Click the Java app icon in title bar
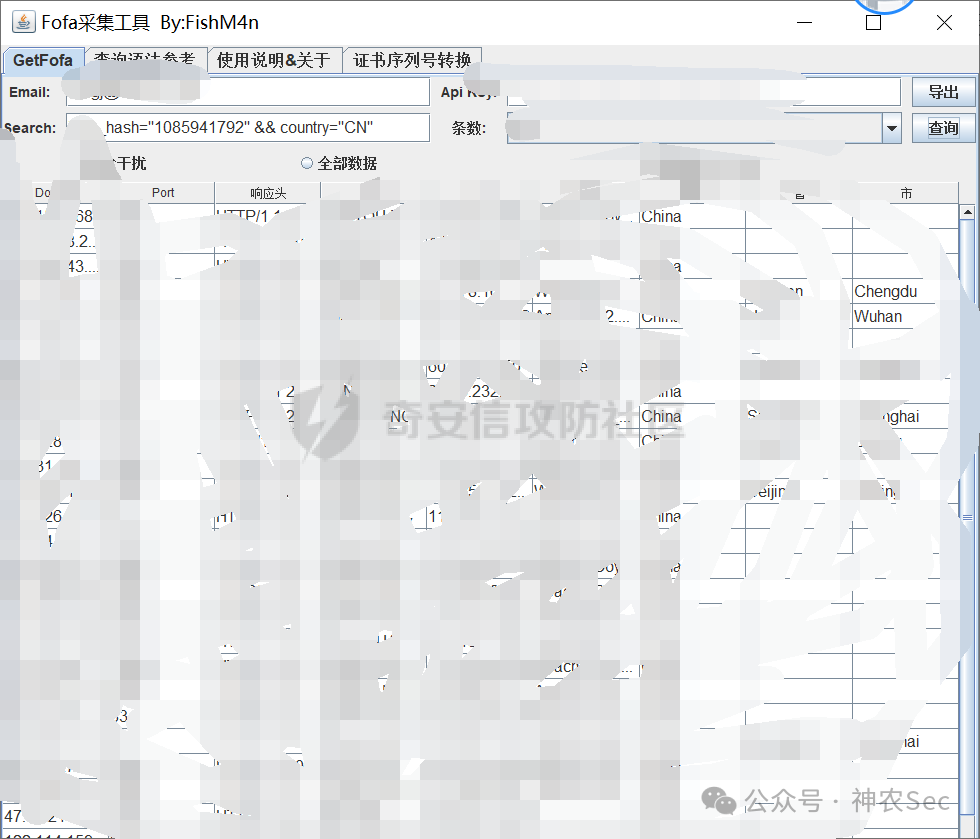This screenshot has height=839, width=980. coord(24,22)
